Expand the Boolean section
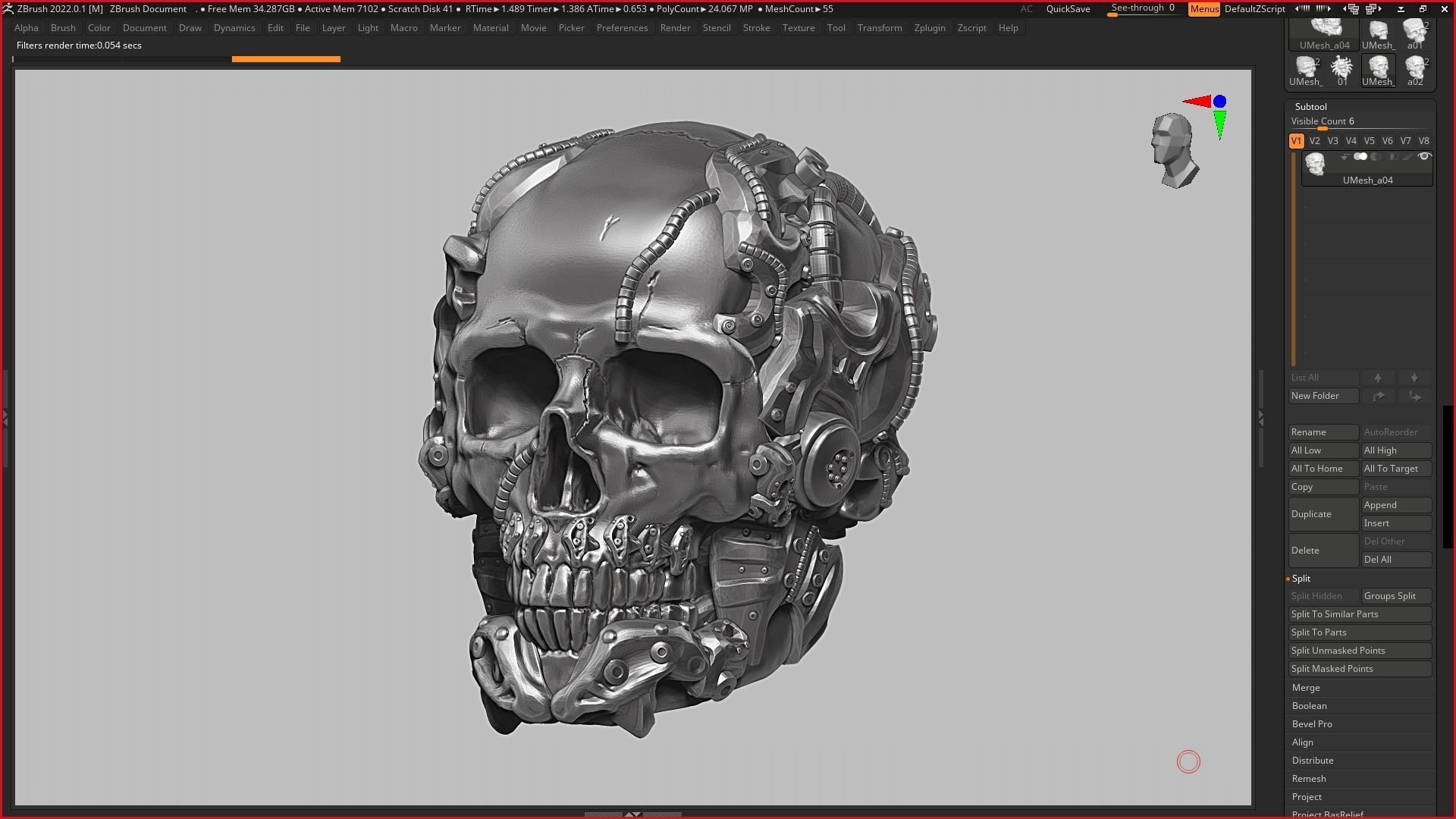1456x819 pixels. [x=1309, y=706]
